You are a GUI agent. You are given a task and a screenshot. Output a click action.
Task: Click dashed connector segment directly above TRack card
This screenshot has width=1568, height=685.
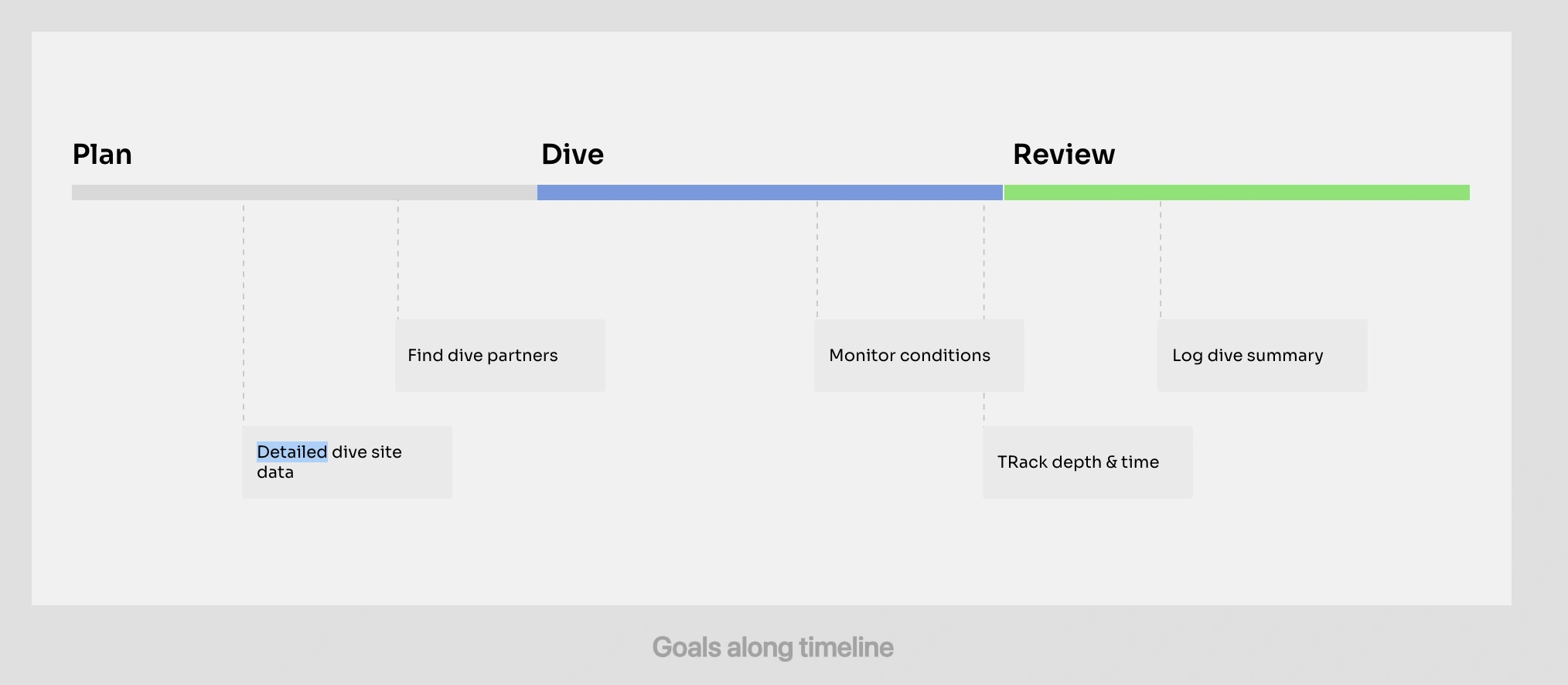984,408
